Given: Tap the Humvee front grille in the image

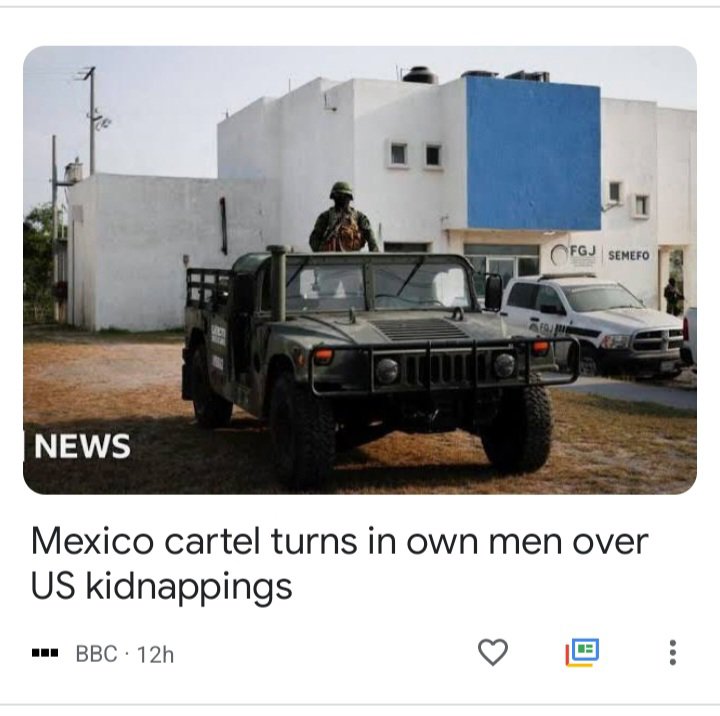Looking at the screenshot, I should [444, 368].
